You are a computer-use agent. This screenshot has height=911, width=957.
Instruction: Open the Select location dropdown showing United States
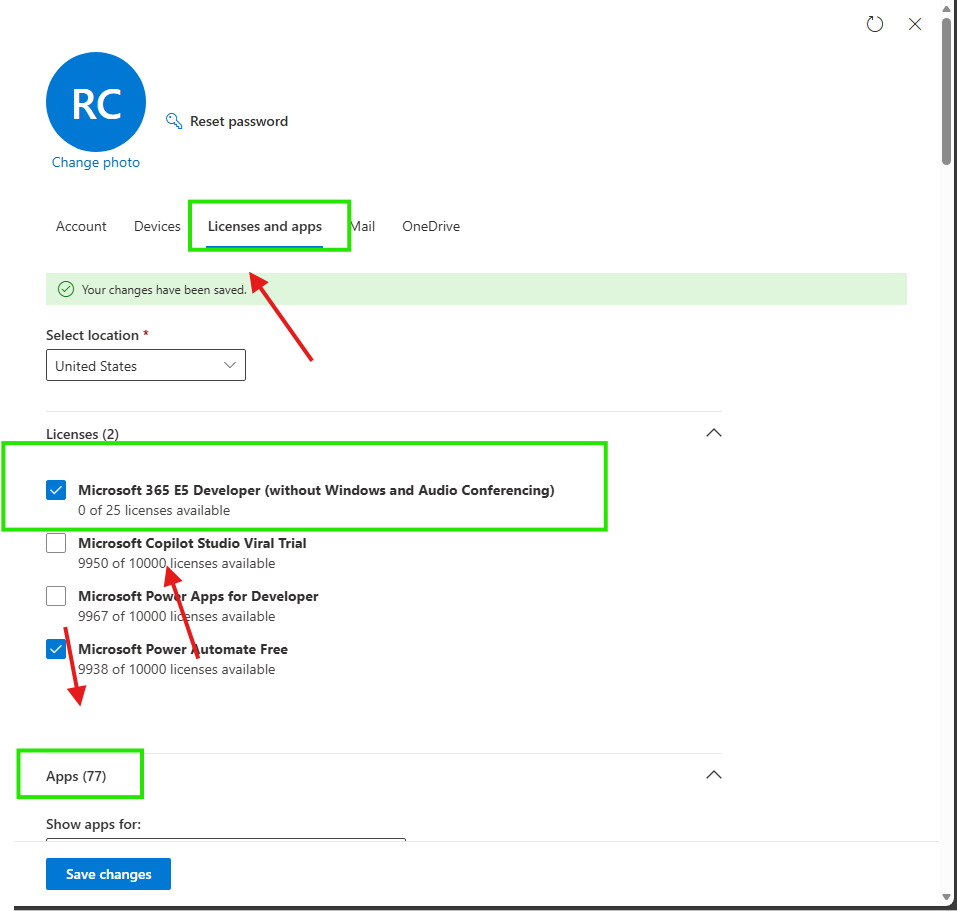point(146,365)
